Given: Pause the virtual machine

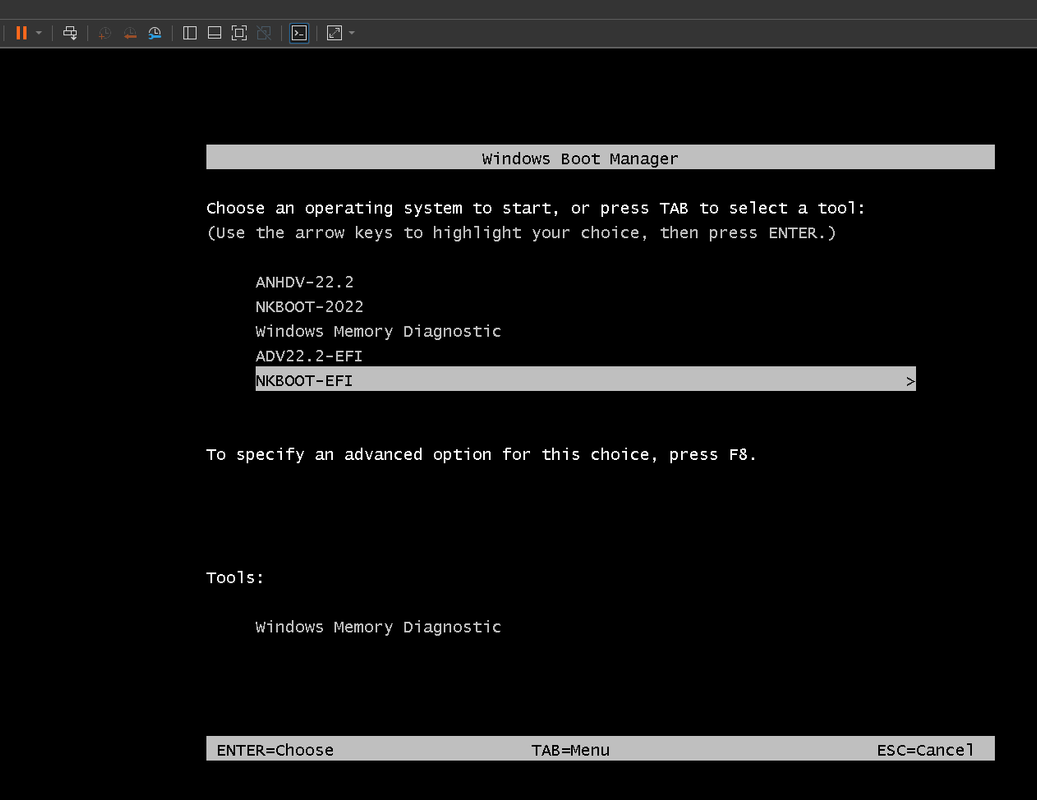Looking at the screenshot, I should (21, 33).
